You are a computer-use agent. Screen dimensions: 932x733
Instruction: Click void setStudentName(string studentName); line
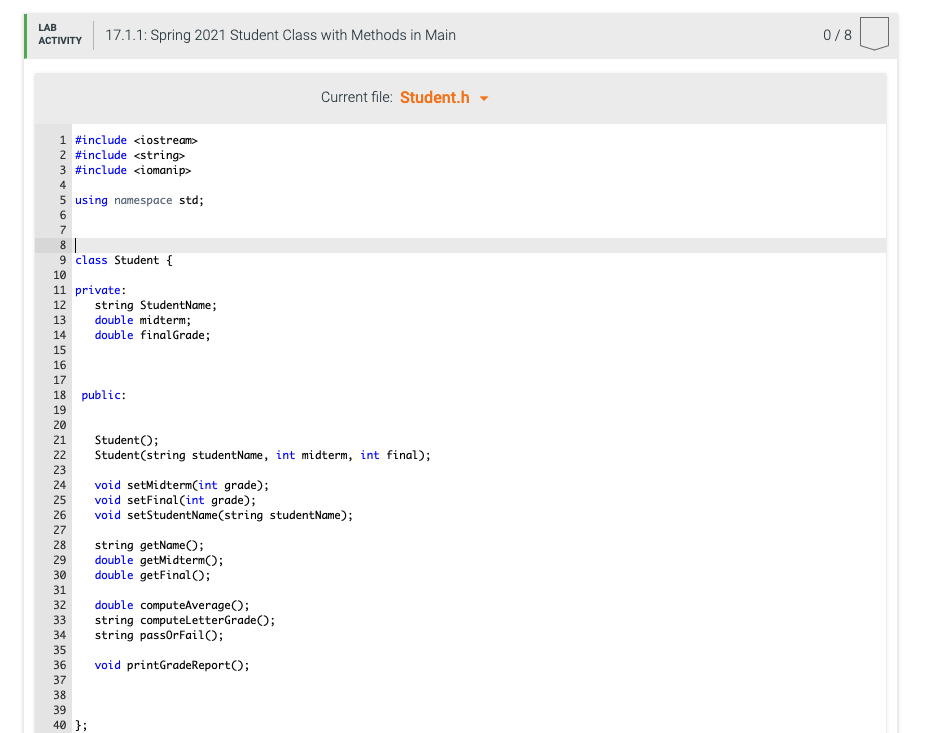point(223,515)
